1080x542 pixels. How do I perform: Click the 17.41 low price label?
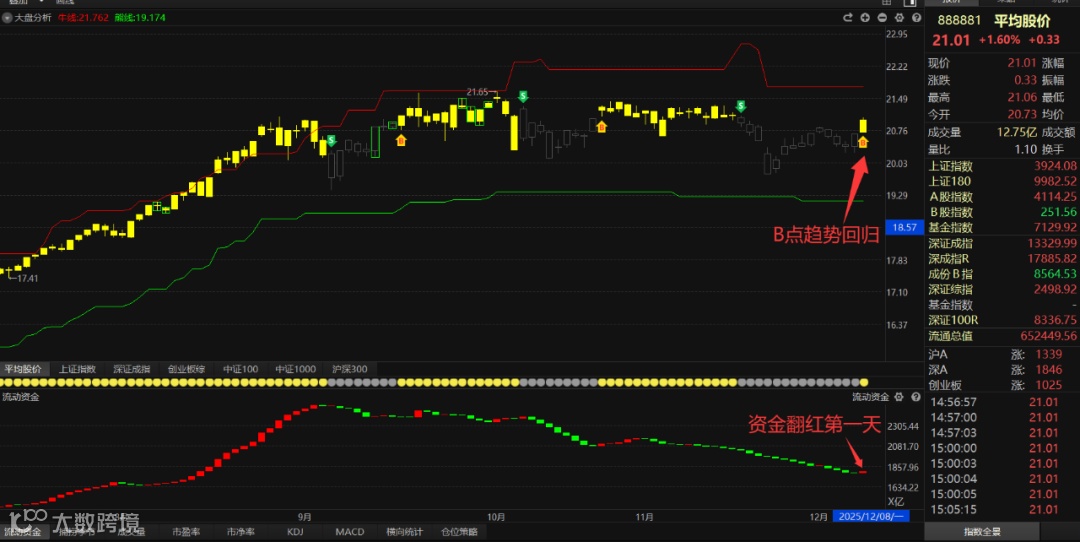tap(27, 278)
